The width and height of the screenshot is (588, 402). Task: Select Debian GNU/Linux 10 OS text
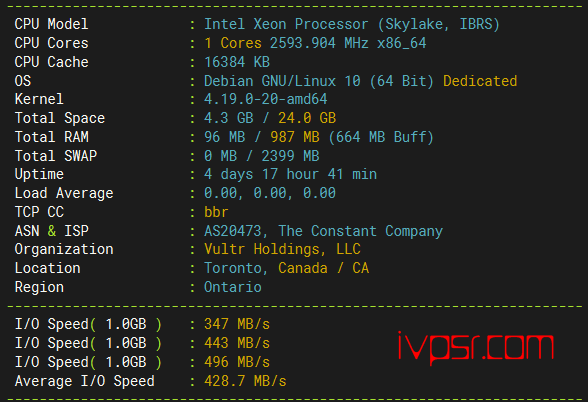282,81
